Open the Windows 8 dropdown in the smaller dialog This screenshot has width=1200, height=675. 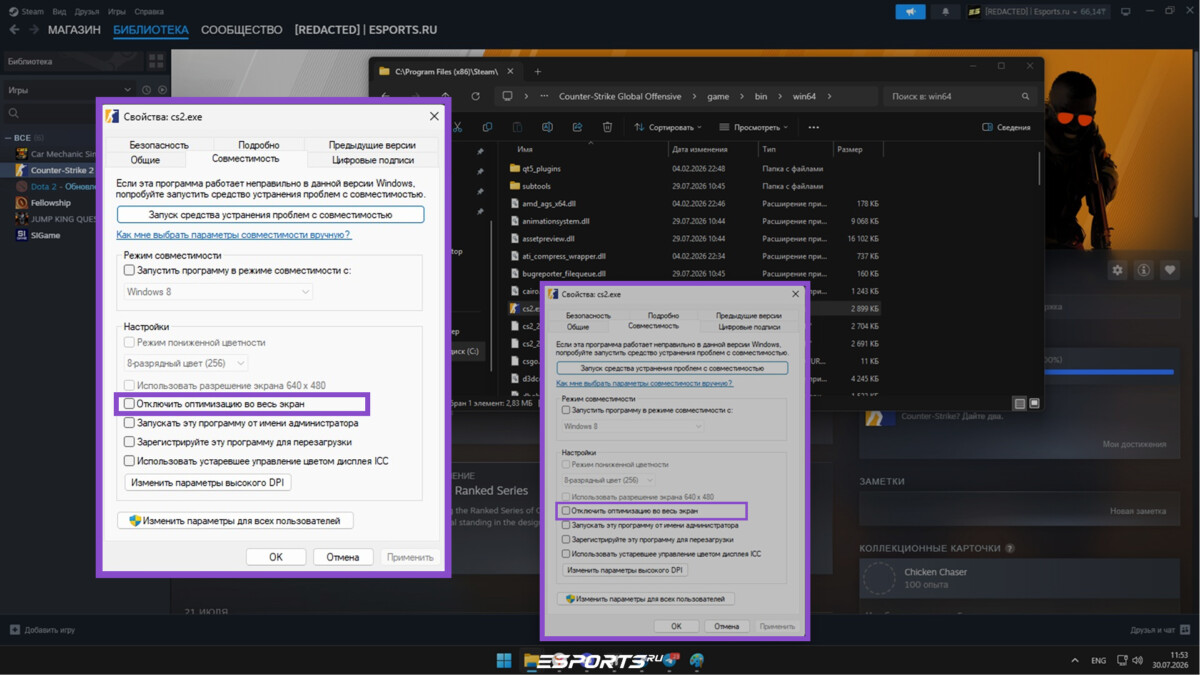[631, 426]
